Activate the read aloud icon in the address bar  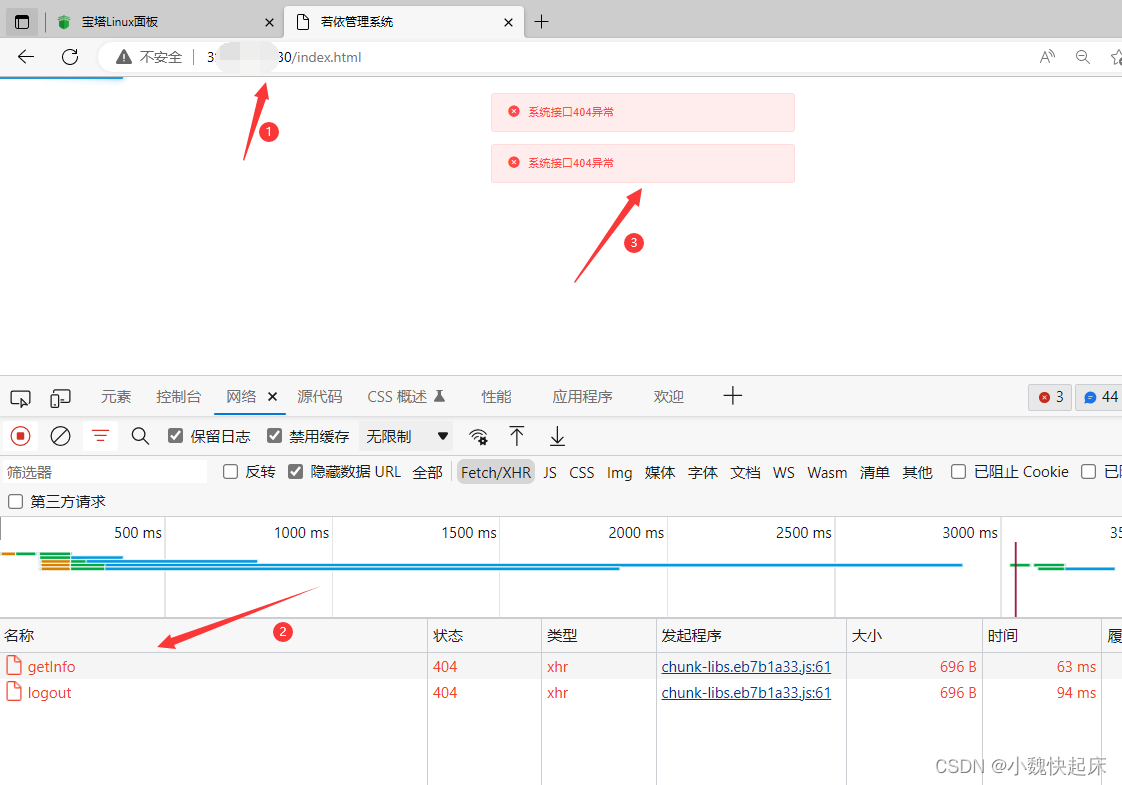point(1047,57)
